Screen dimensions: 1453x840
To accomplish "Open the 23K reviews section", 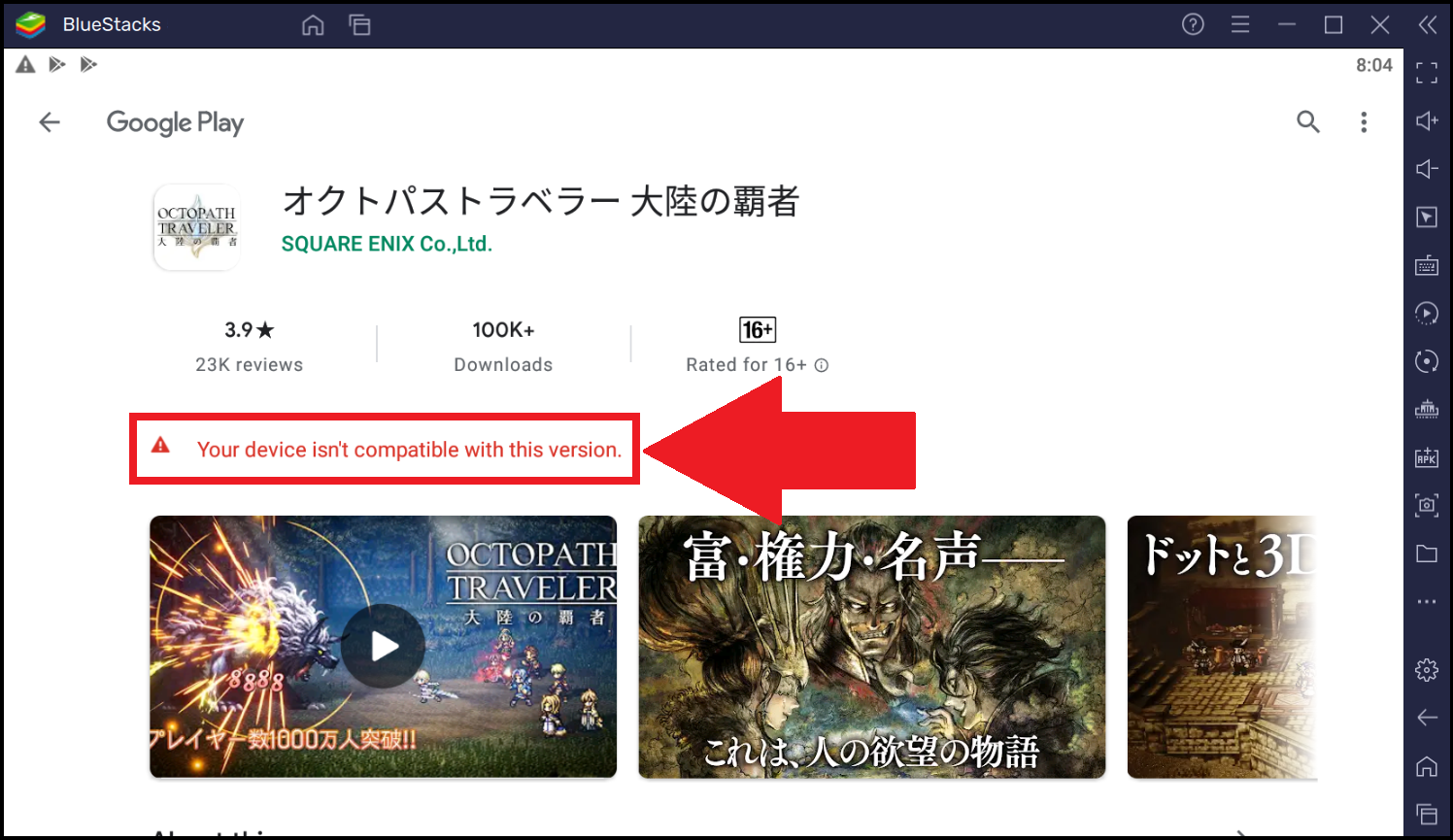I will [250, 365].
